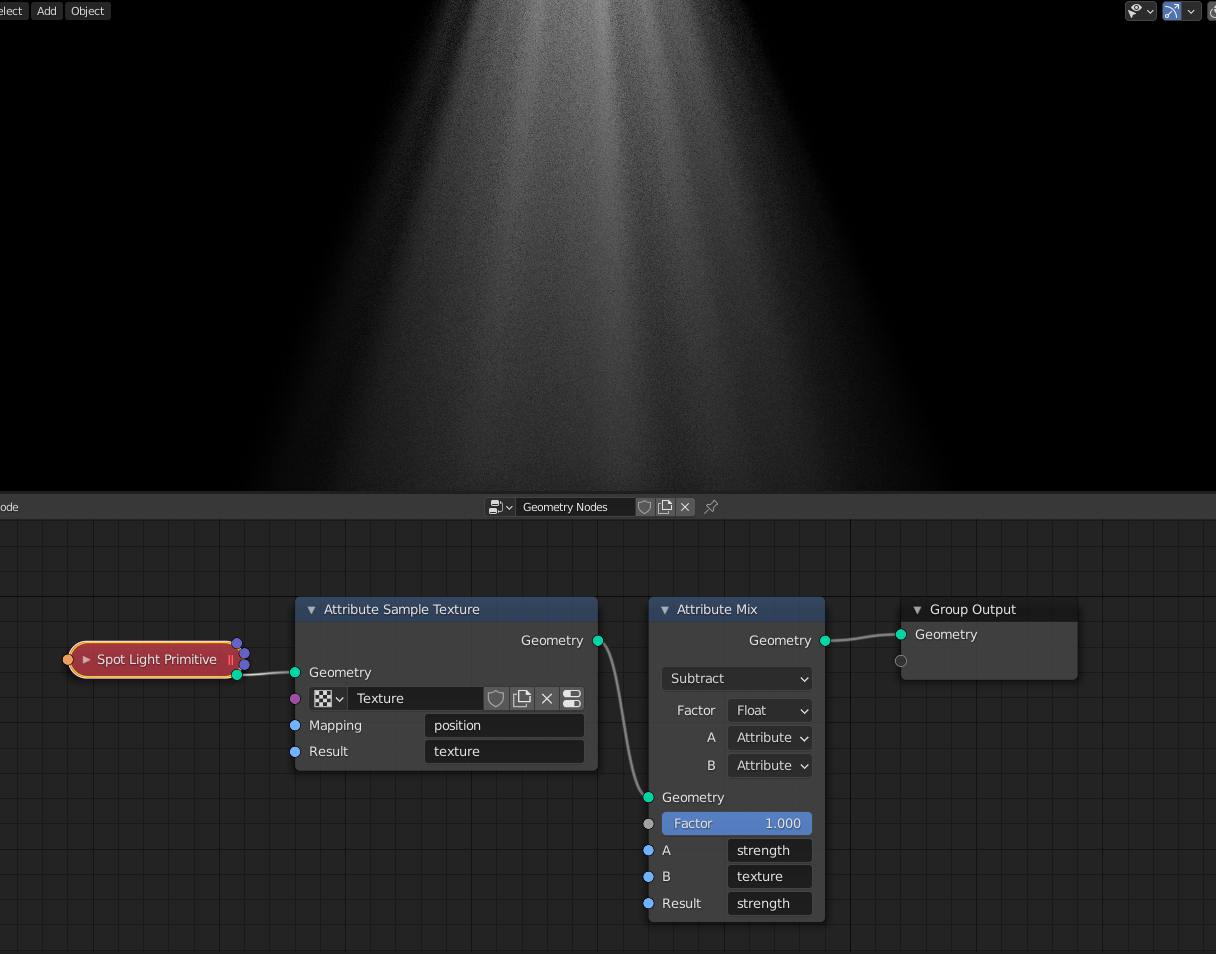The width and height of the screenshot is (1216, 954).
Task: Click Geometry output socket of Sample Texture
Action: pos(598,640)
